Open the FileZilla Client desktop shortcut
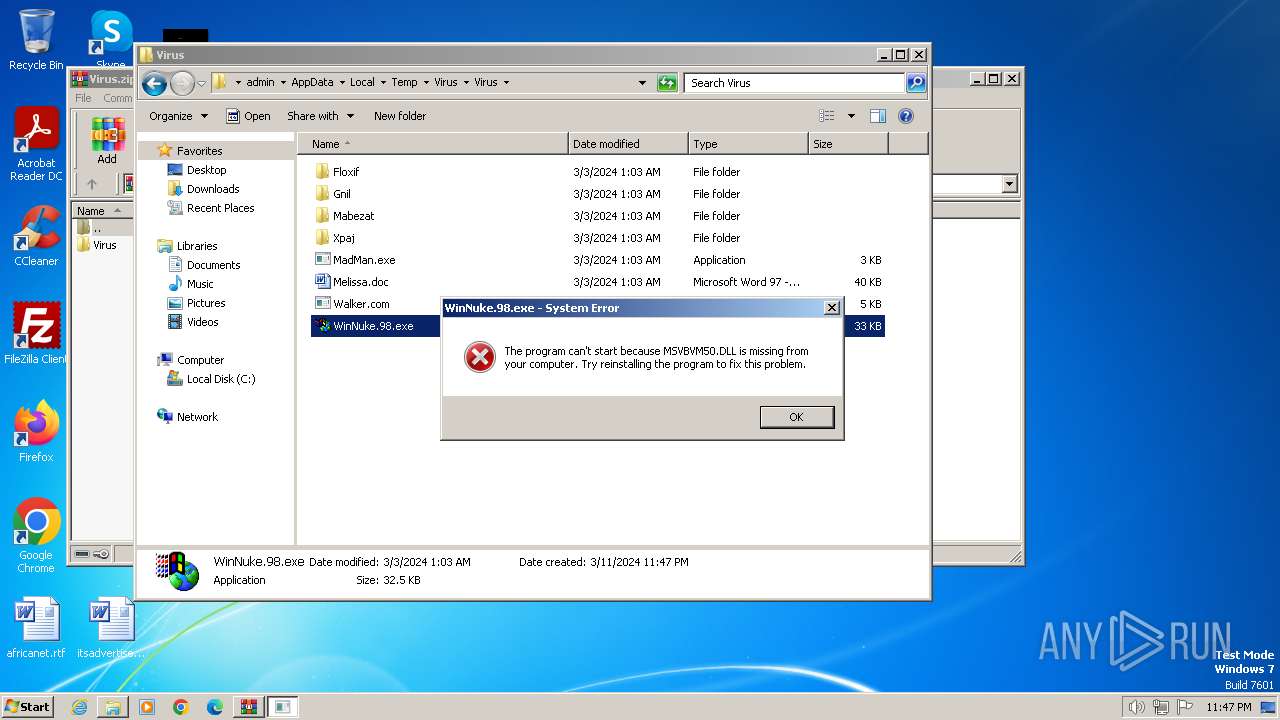Screen dimensions: 1280x720 tap(36, 333)
